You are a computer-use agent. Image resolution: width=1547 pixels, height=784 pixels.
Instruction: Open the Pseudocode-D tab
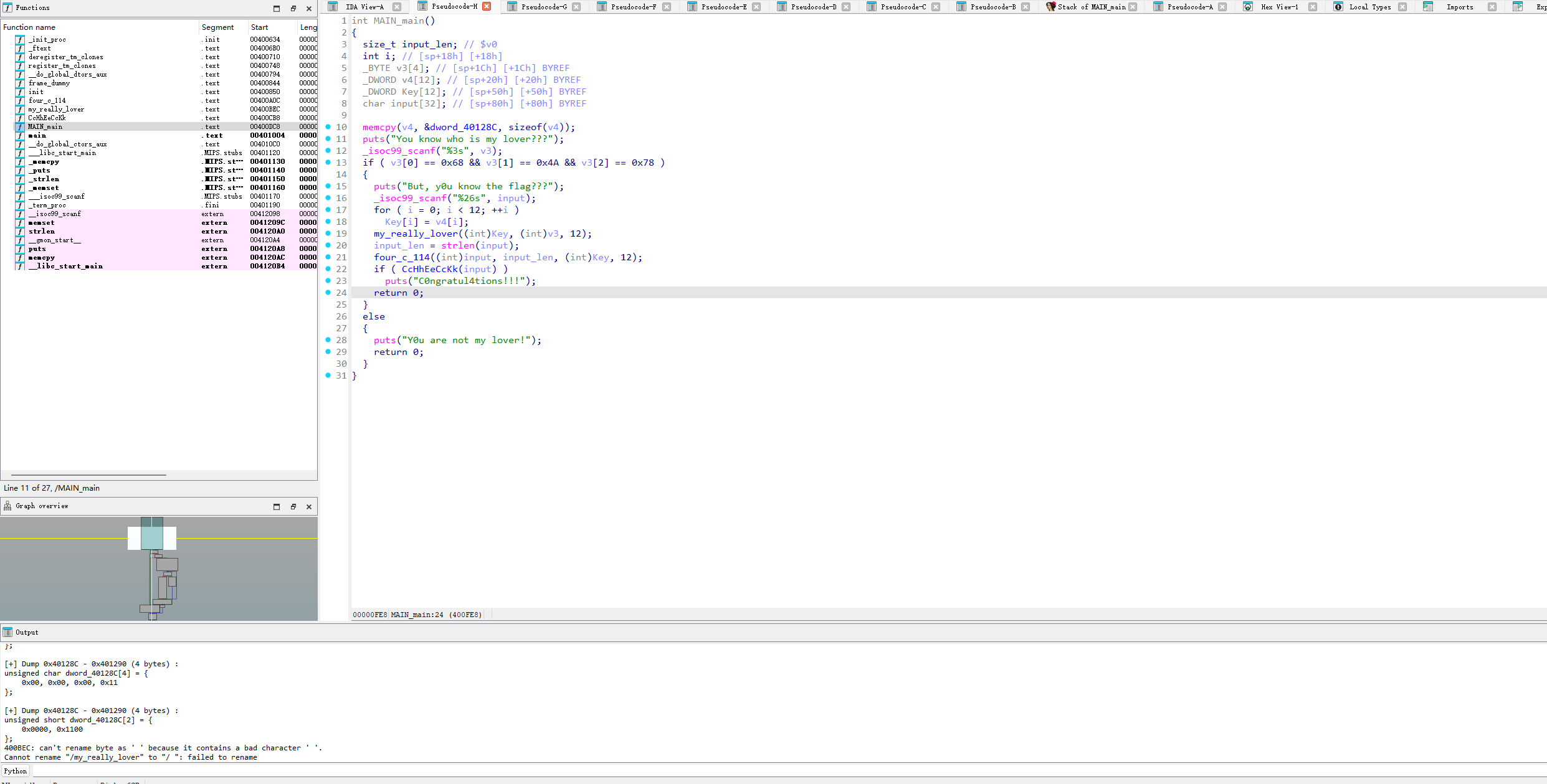pos(814,7)
